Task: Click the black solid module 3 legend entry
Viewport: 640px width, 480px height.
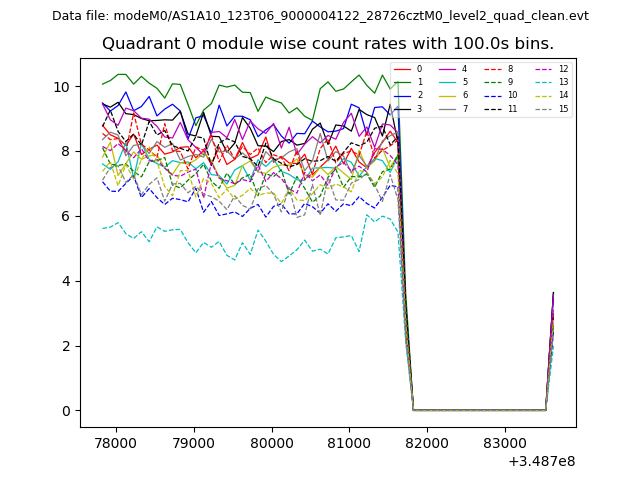Action: pos(408,108)
